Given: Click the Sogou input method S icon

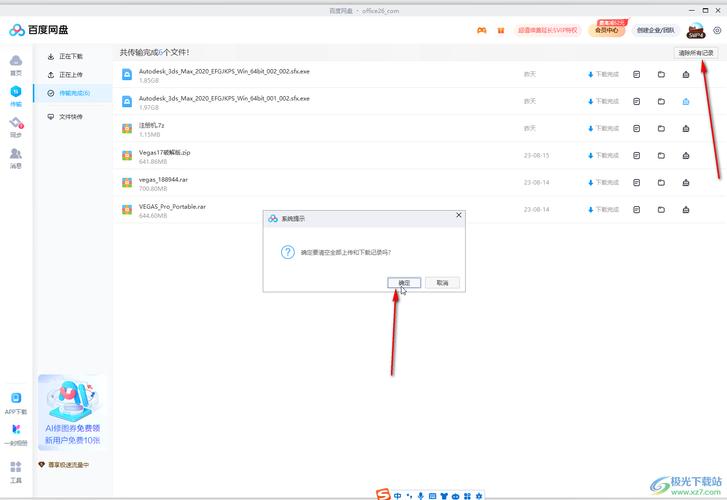Looking at the screenshot, I should pos(383,494).
